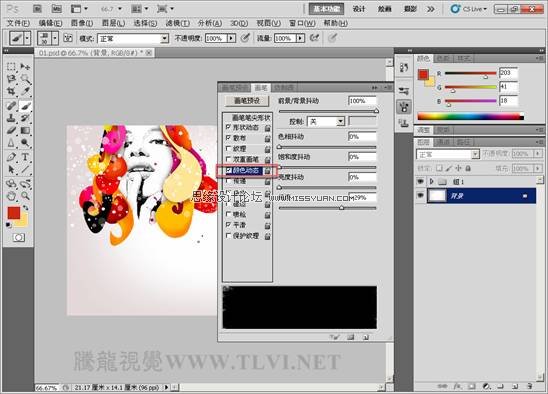Click delete layer trash icon
This screenshot has height=394, width=548.
pos(529,386)
